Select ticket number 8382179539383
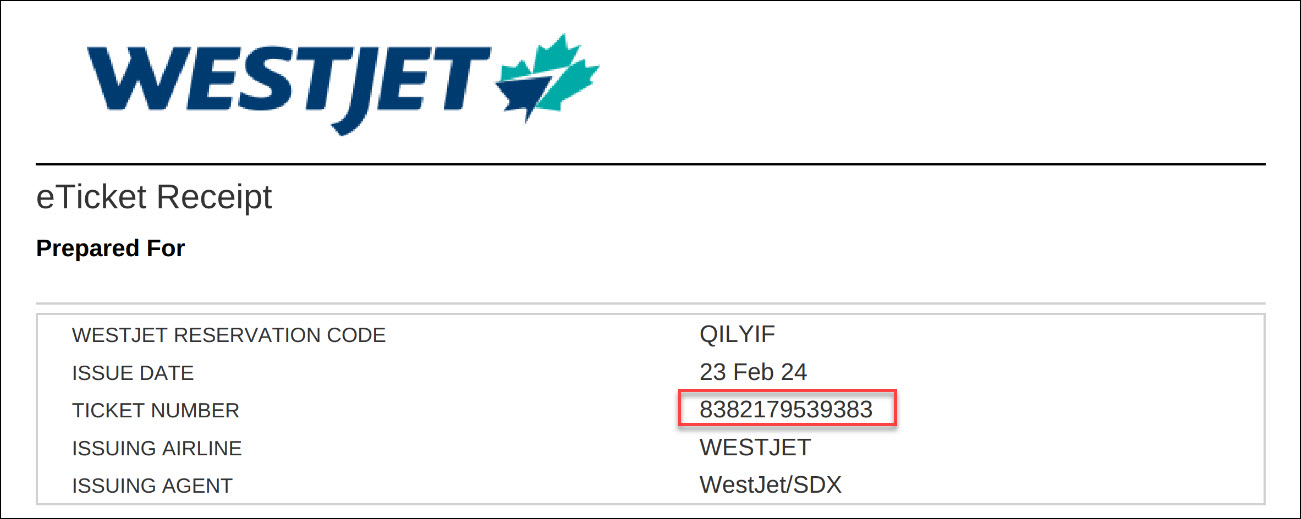1301x519 pixels. [786, 410]
